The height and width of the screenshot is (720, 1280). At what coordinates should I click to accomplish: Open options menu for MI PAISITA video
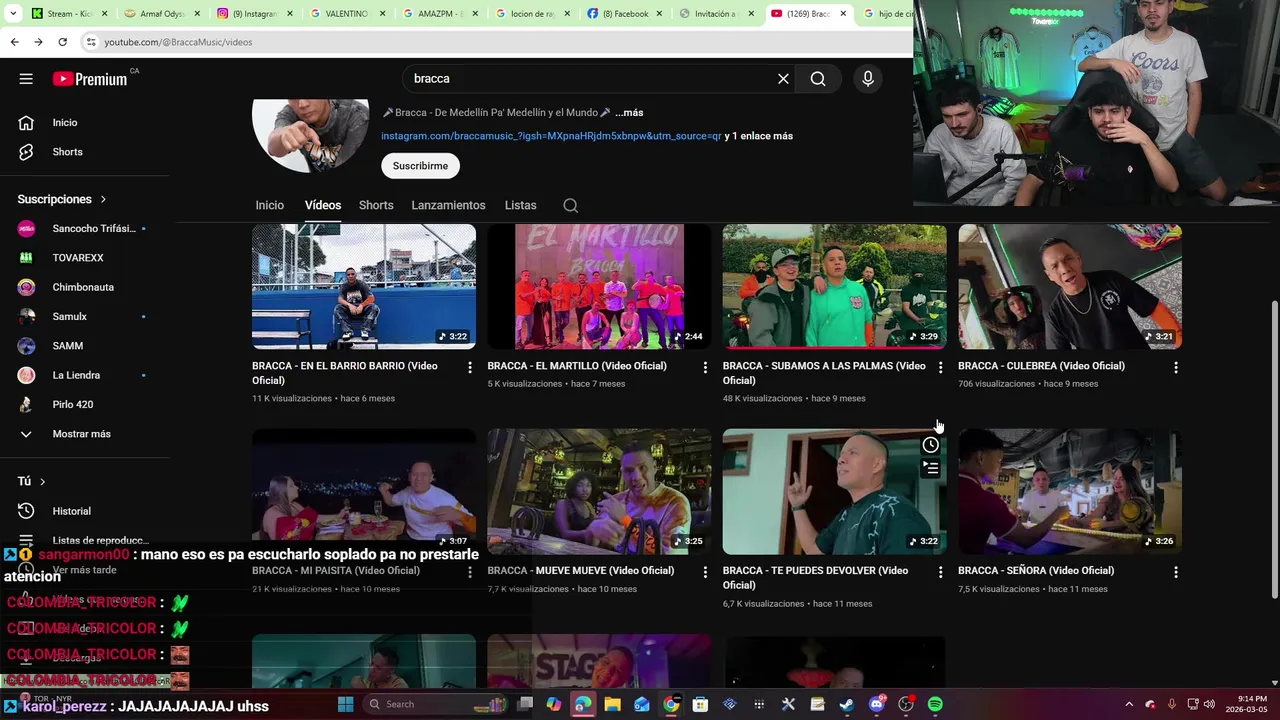(x=470, y=572)
